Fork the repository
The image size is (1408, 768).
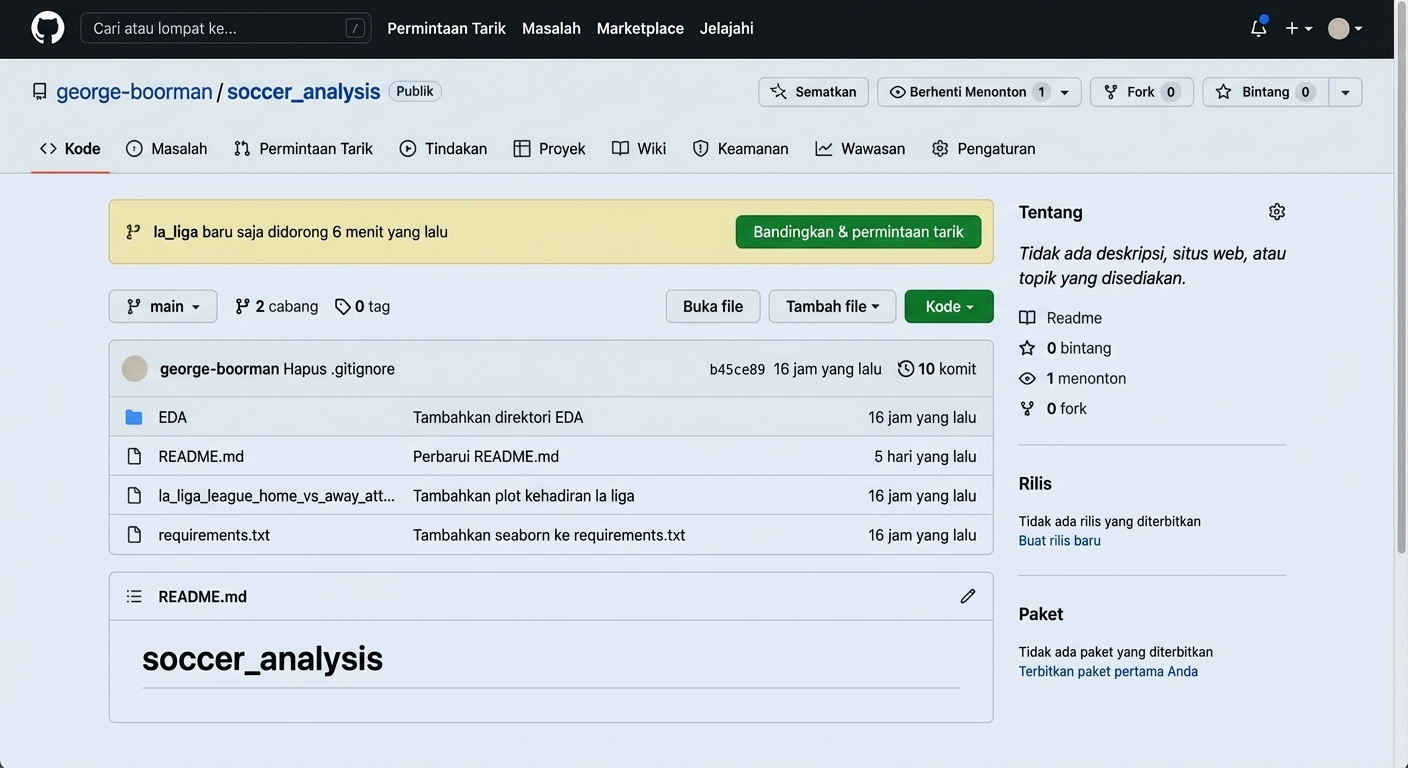point(1142,92)
